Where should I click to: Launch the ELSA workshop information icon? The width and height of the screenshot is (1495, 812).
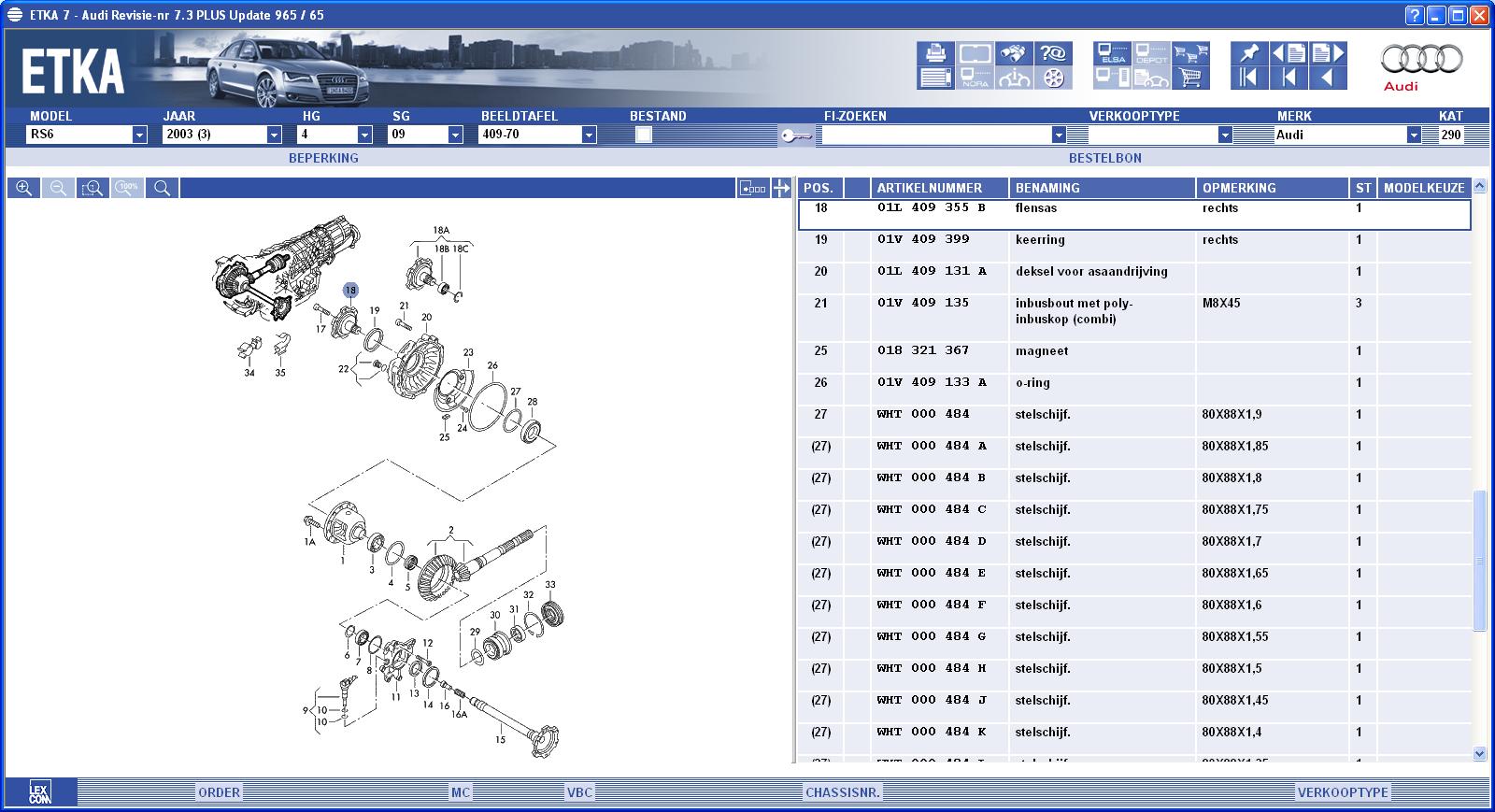(x=1112, y=54)
